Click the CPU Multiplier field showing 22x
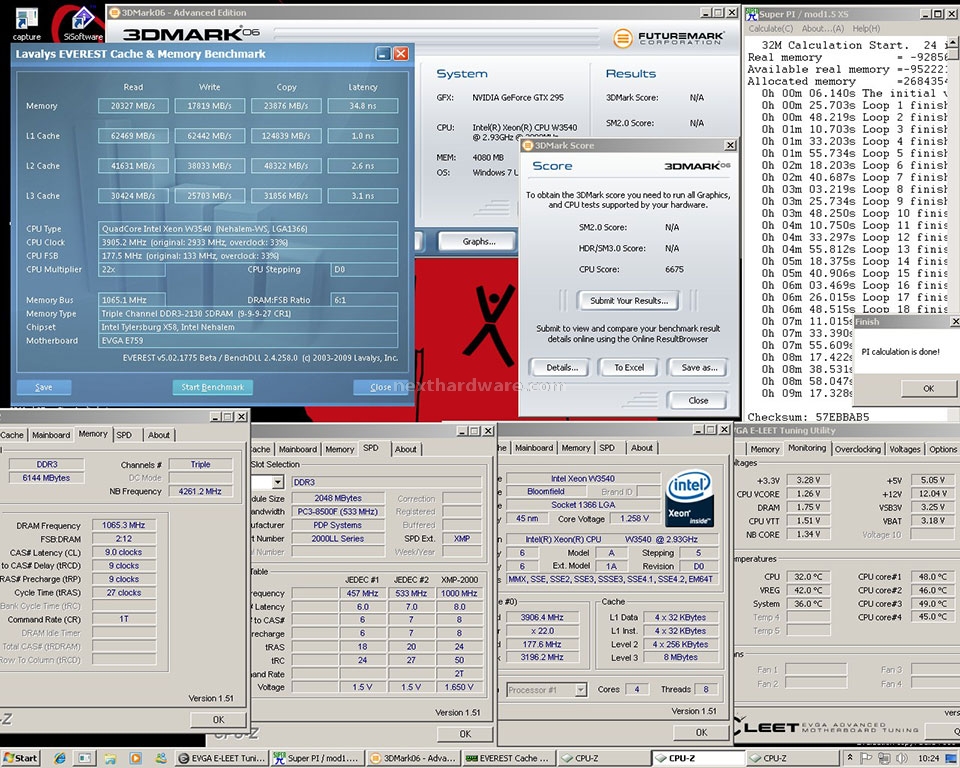This screenshot has width=960, height=768. pos(132,269)
